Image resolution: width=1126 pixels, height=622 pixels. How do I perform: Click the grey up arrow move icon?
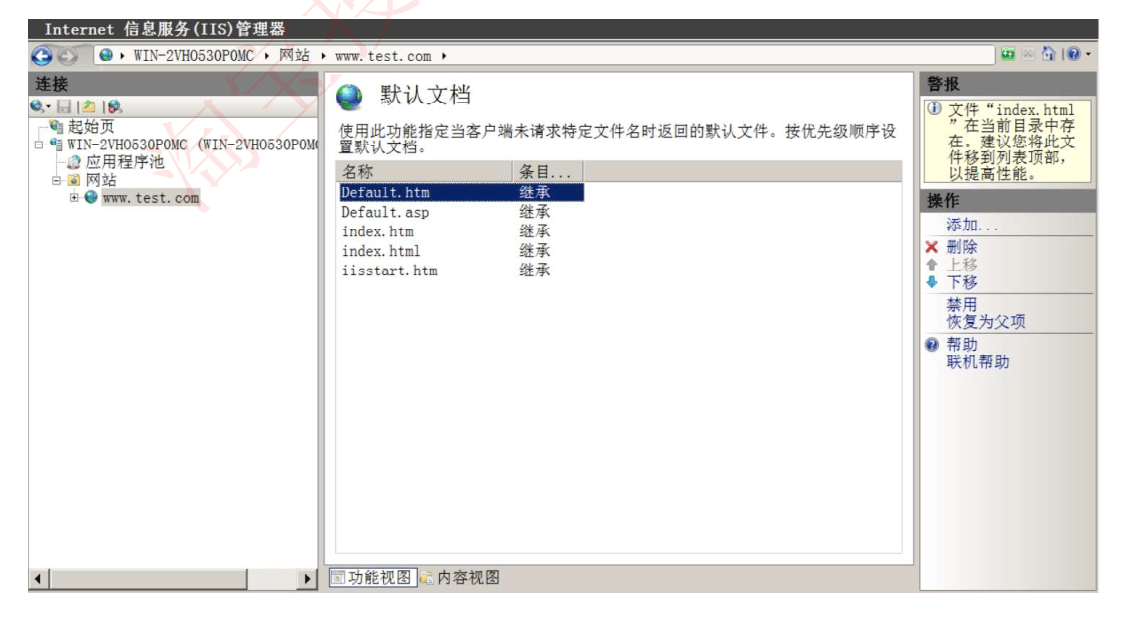(931, 264)
